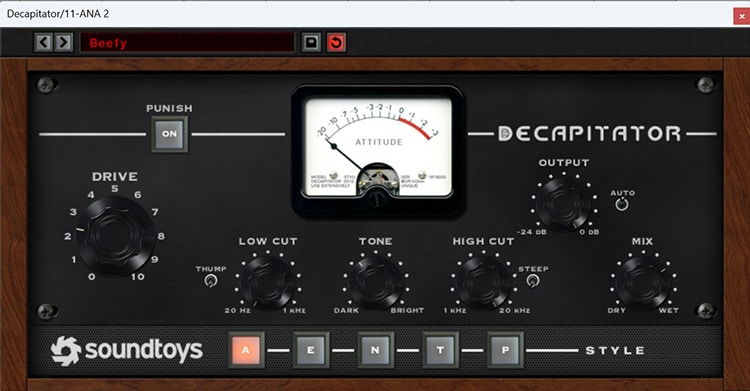Go to next preset with right arrow
This screenshot has height=391, width=750.
[63, 43]
